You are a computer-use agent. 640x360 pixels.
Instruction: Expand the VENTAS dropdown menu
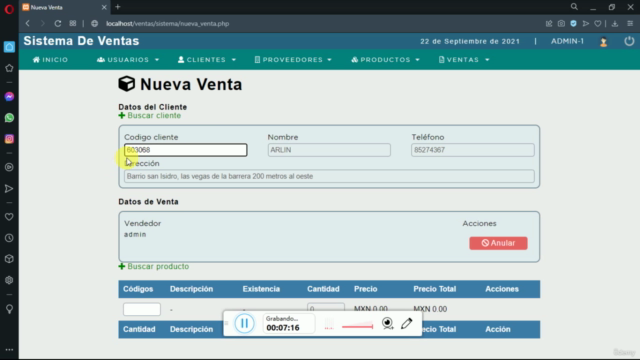pos(464,60)
